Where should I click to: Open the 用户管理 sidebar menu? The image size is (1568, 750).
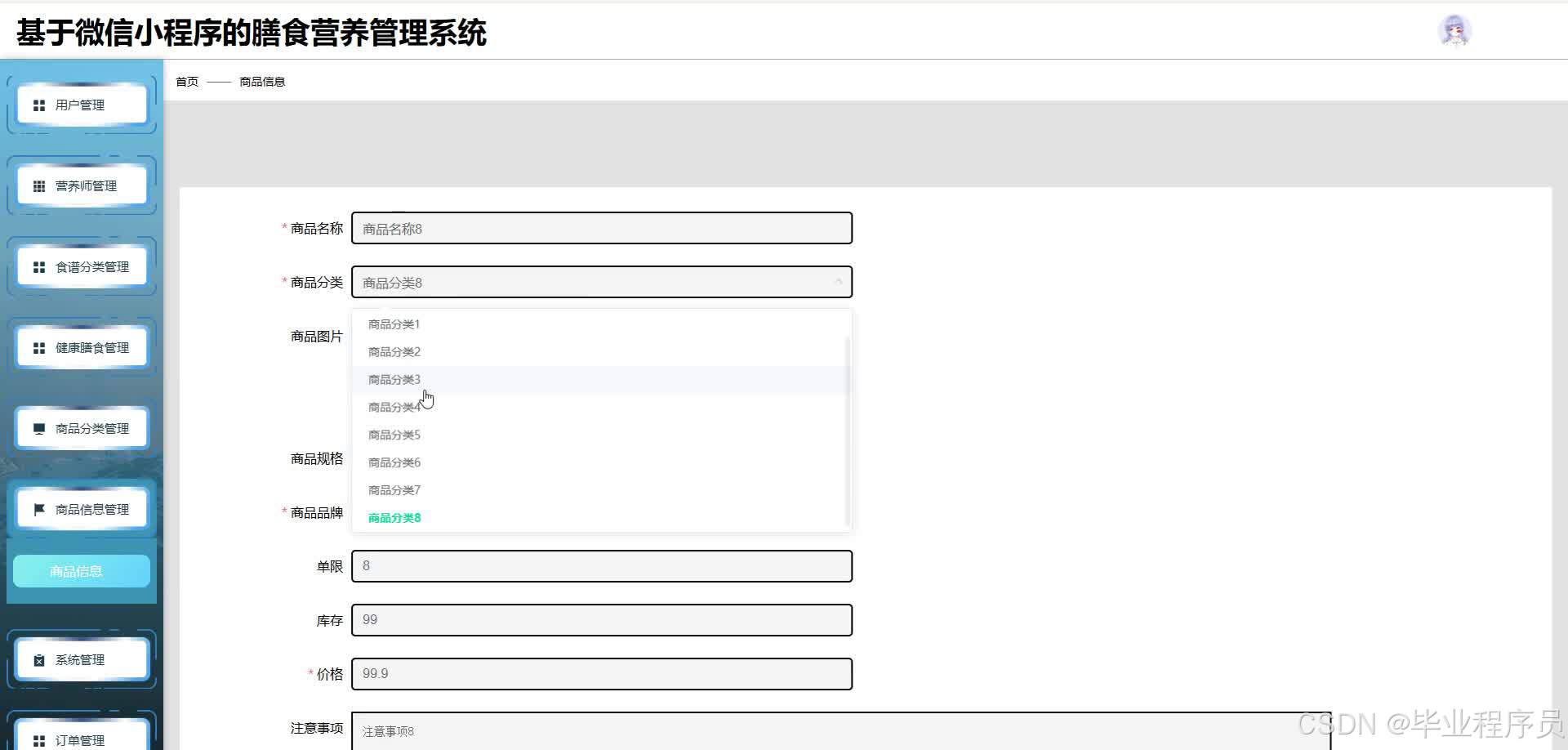[x=82, y=105]
